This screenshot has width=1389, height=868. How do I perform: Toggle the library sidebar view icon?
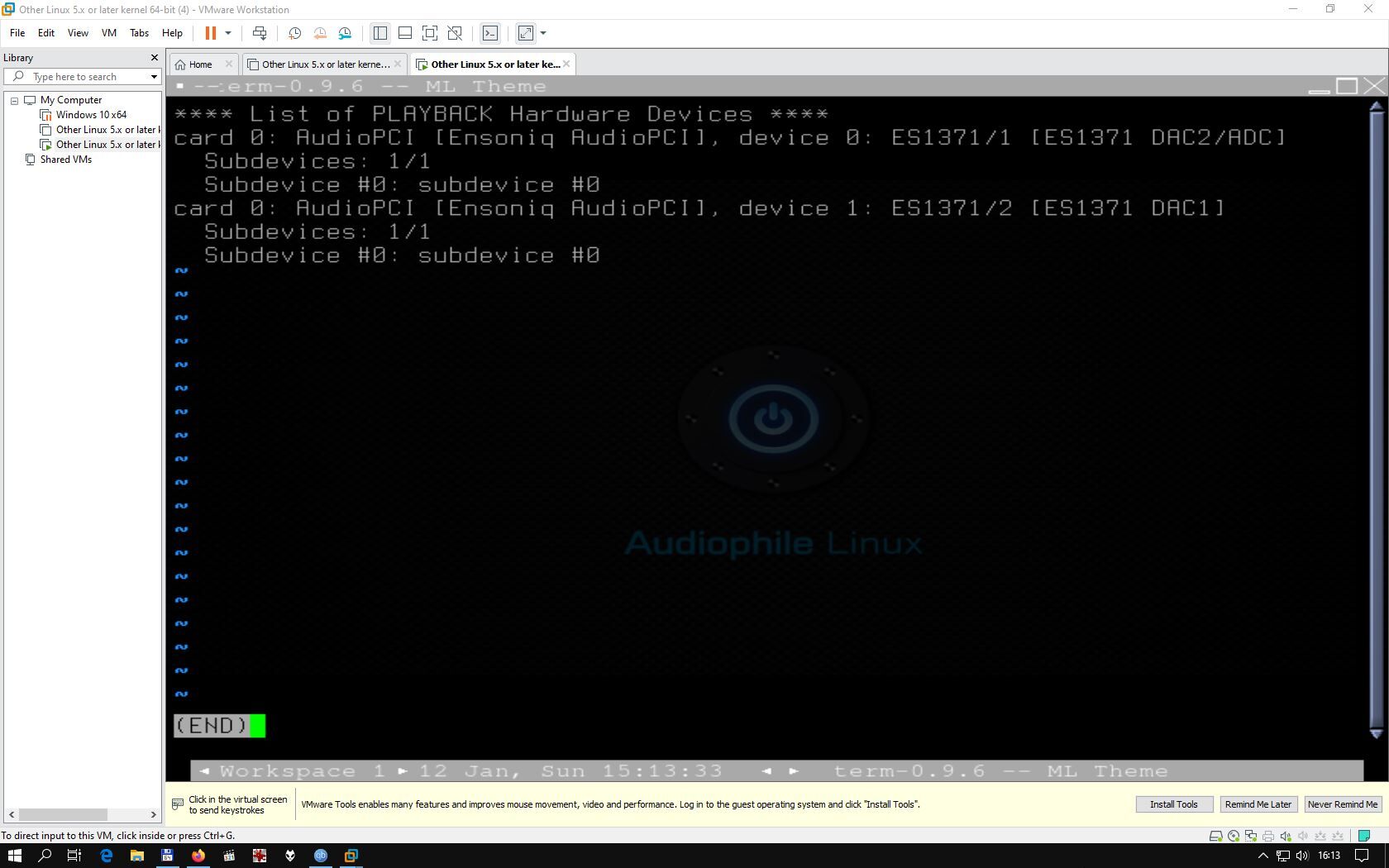point(380,33)
